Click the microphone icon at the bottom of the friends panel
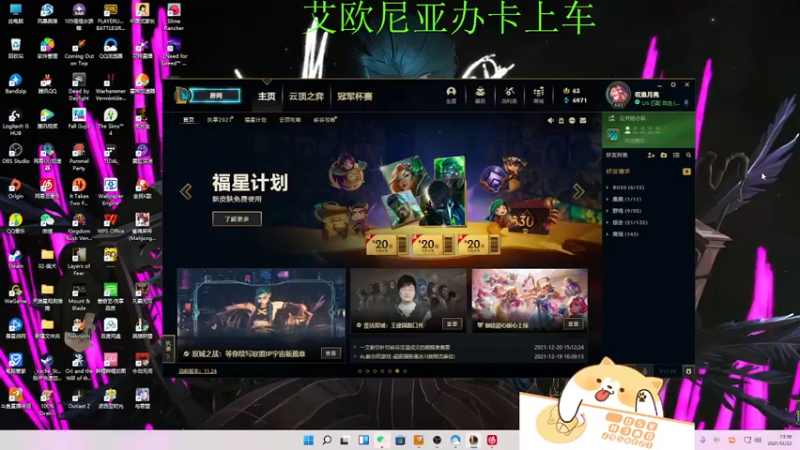The width and height of the screenshot is (800, 450). (645, 371)
